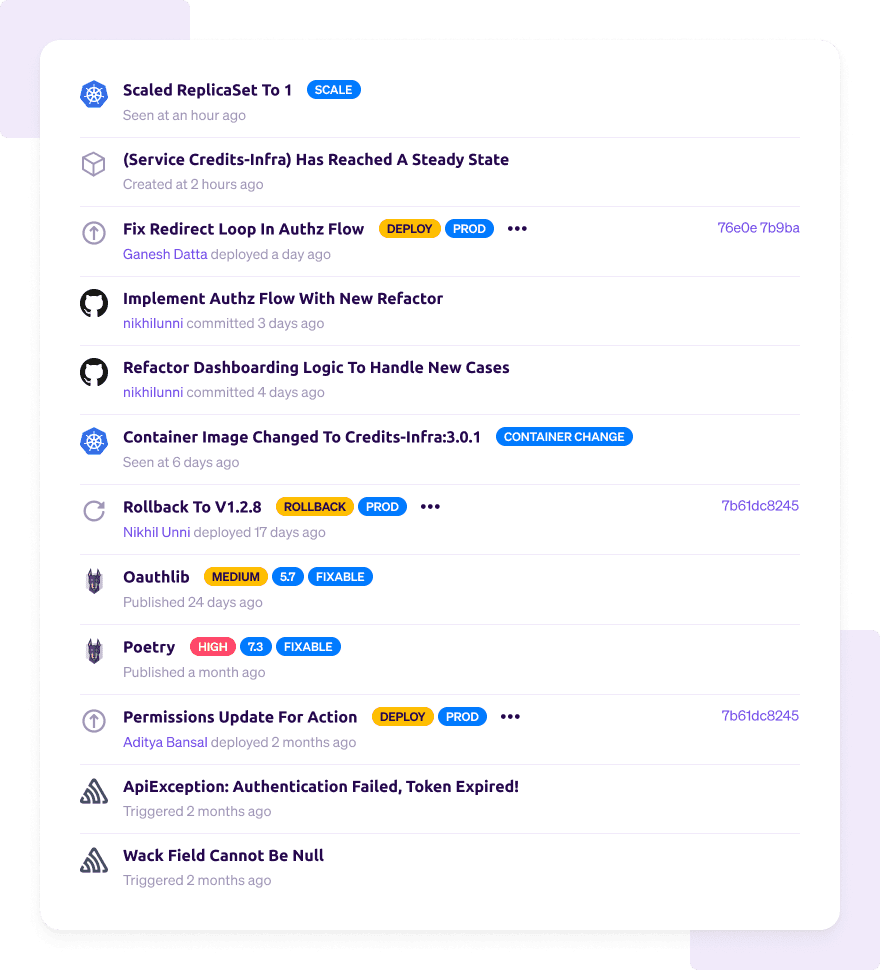Click the SCALE badge
This screenshot has height=970, width=880.
tap(333, 90)
